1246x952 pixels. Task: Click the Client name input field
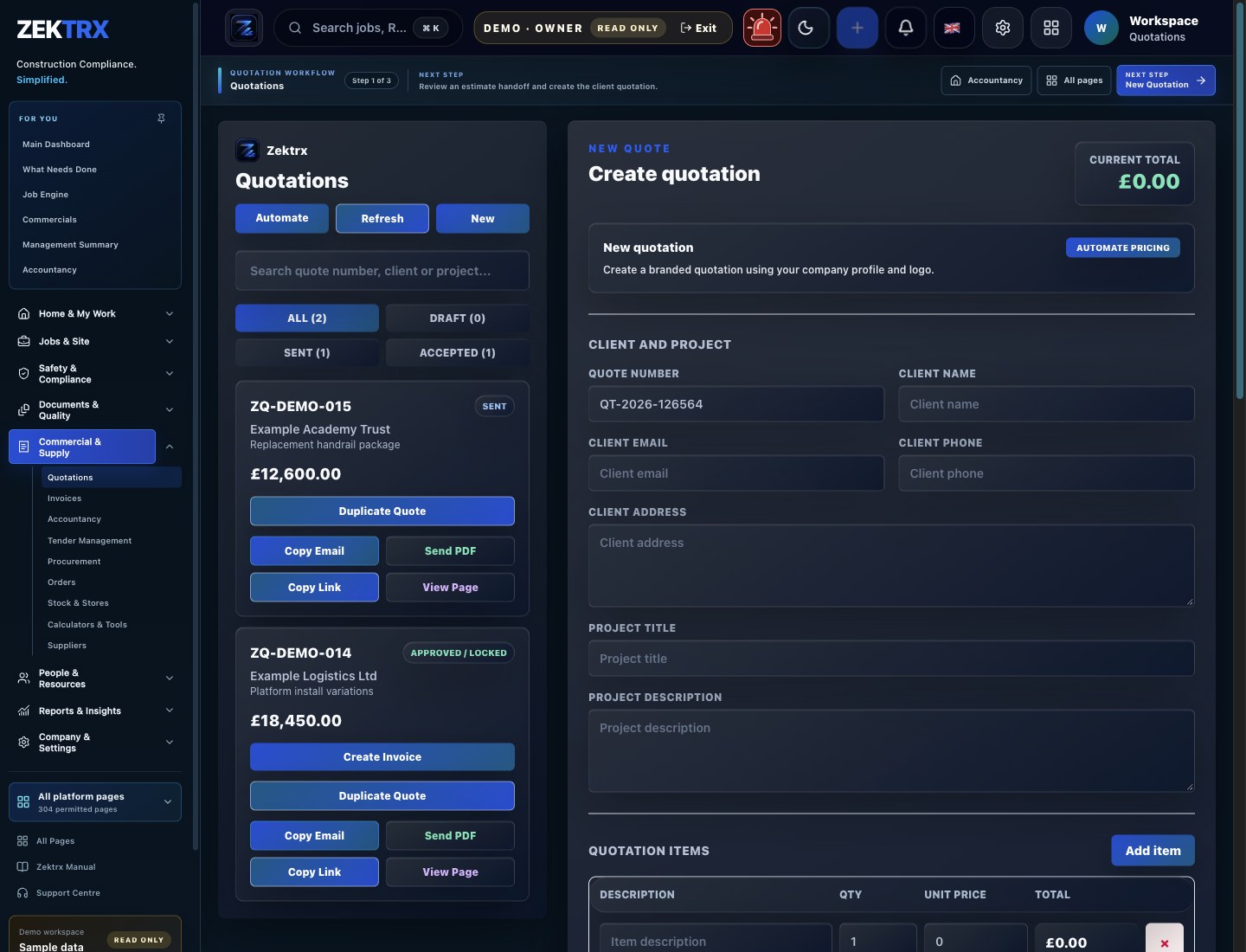pos(1046,404)
